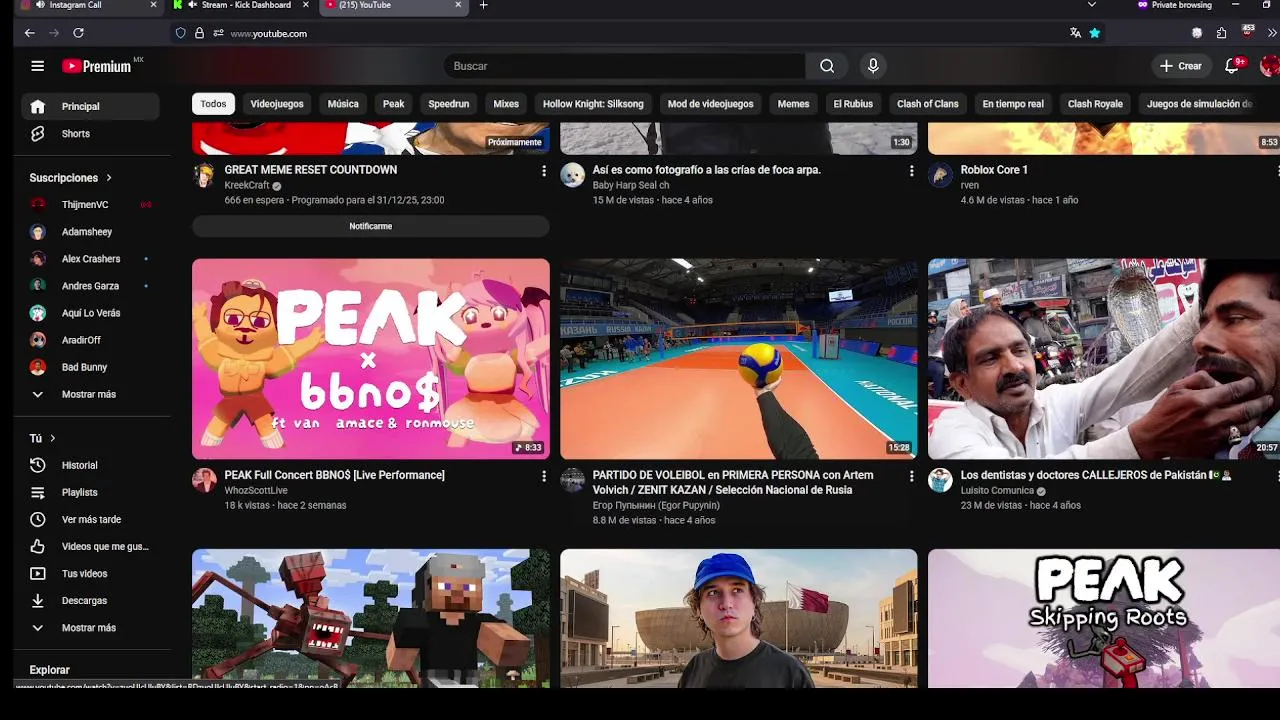Open Ver más tarde list

(x=90, y=519)
